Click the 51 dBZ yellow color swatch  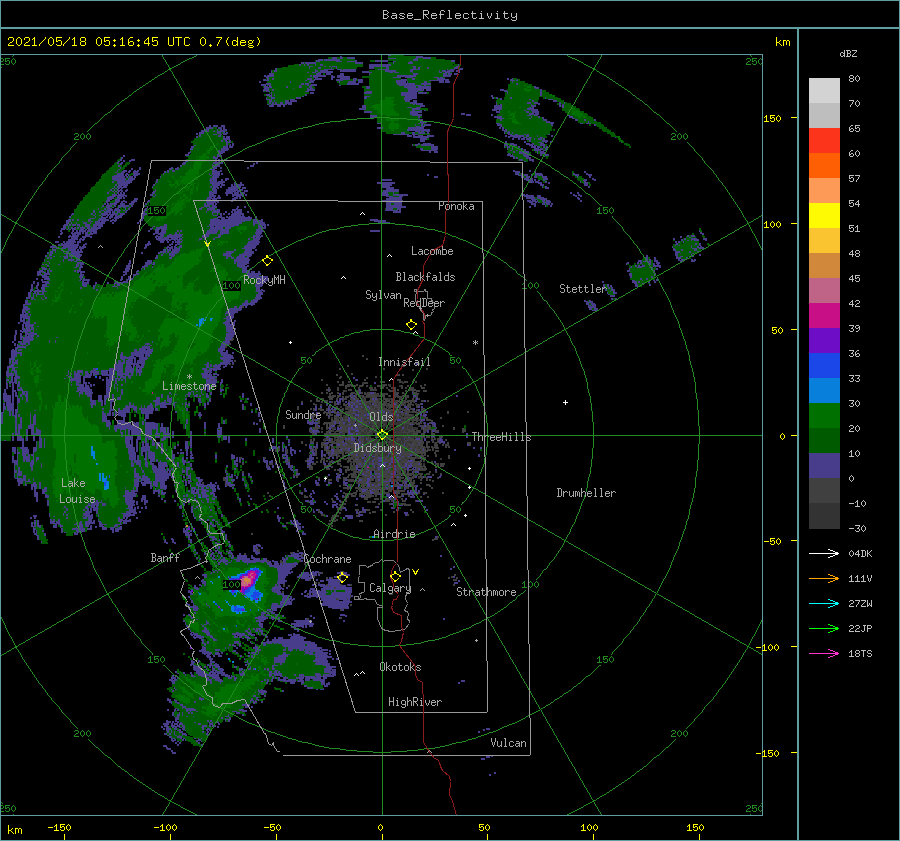(824, 215)
